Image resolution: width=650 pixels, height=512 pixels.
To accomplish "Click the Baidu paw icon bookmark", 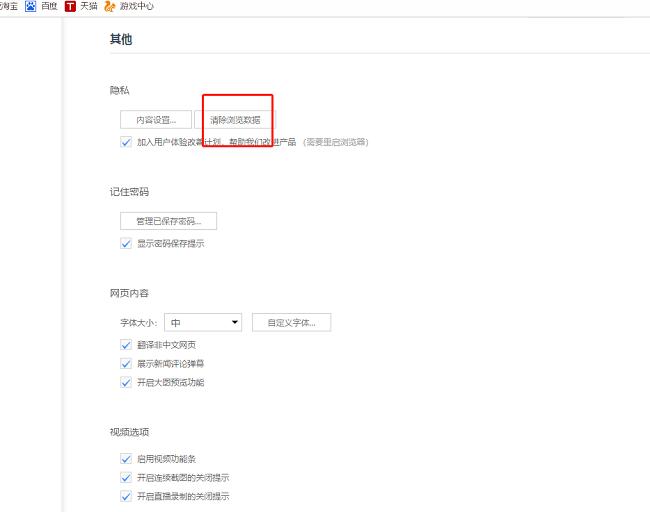I will [x=30, y=6].
